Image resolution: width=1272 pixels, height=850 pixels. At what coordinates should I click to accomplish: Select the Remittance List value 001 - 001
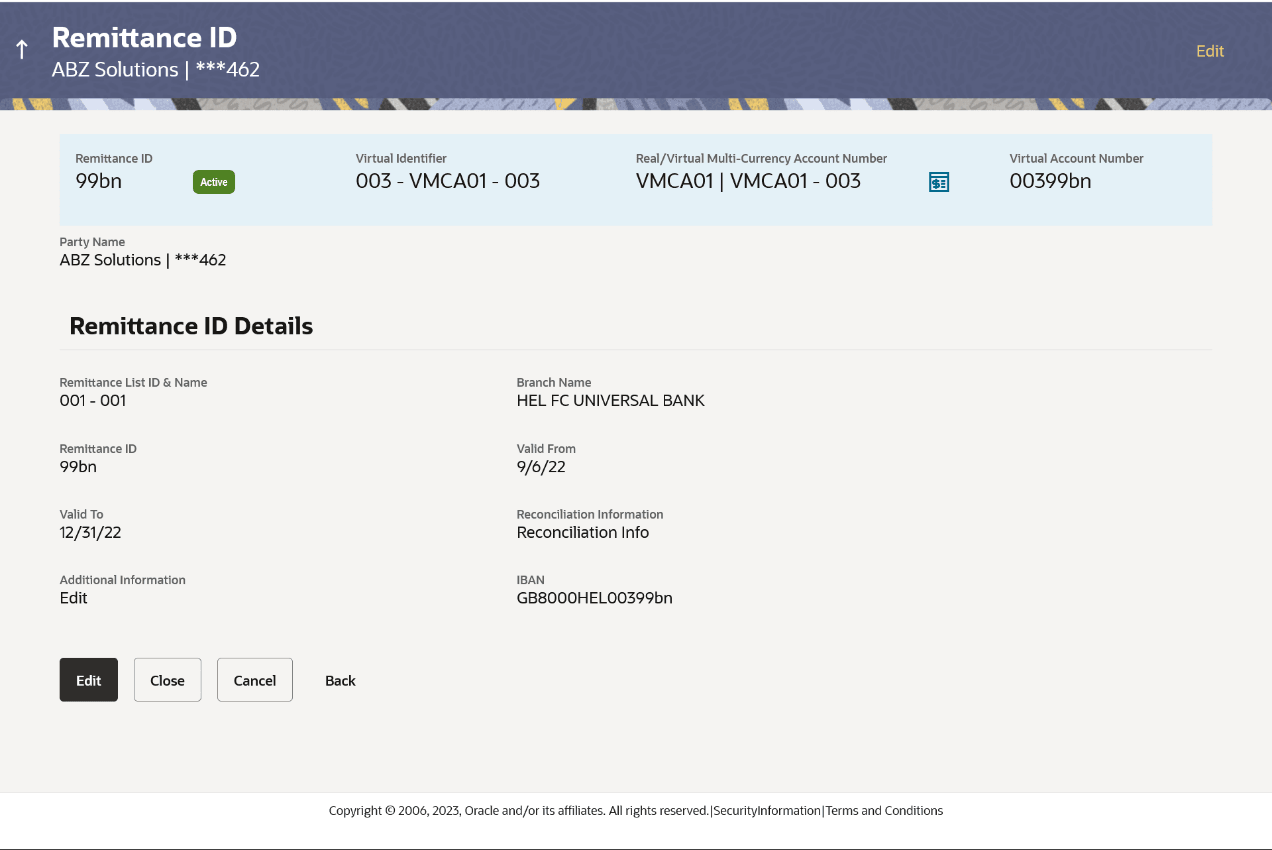point(93,400)
